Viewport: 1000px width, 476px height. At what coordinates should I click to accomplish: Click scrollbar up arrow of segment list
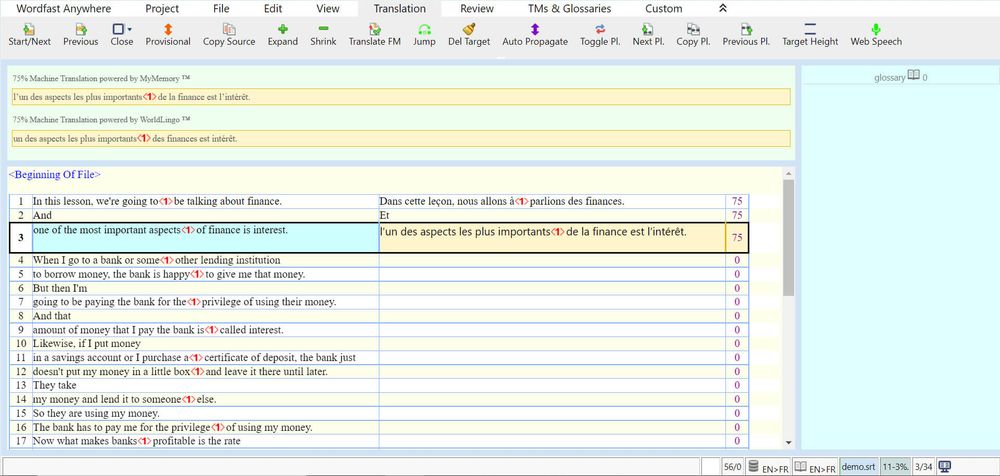point(789,174)
